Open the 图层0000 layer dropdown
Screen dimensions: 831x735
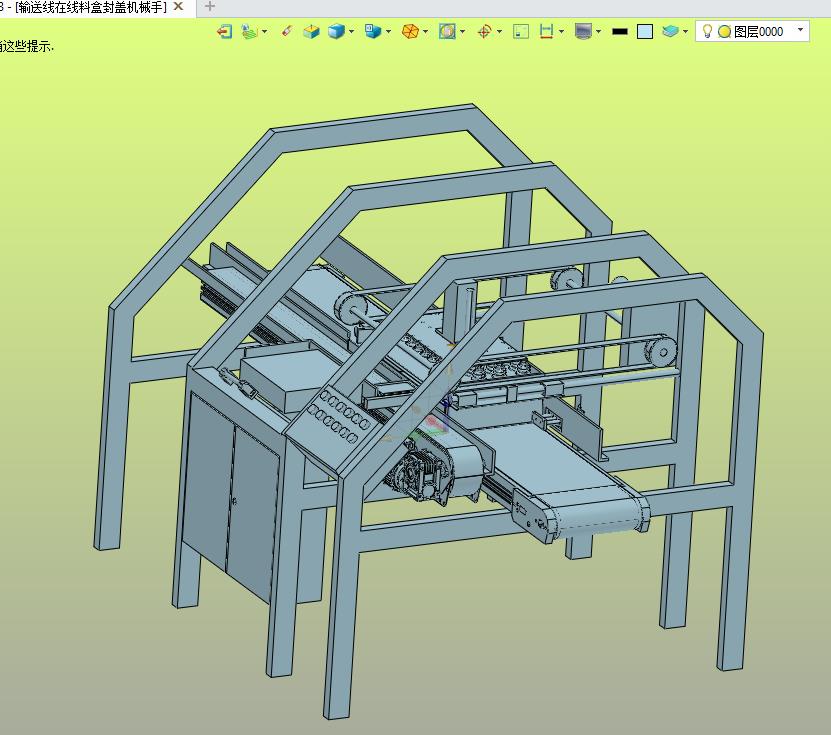[800, 30]
